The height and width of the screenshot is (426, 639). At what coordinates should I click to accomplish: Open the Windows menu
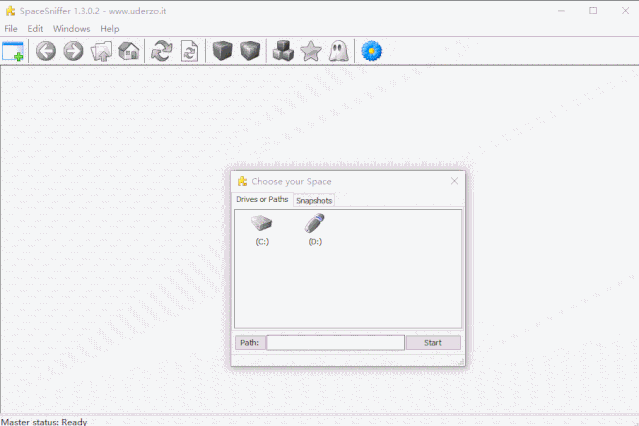tap(71, 29)
